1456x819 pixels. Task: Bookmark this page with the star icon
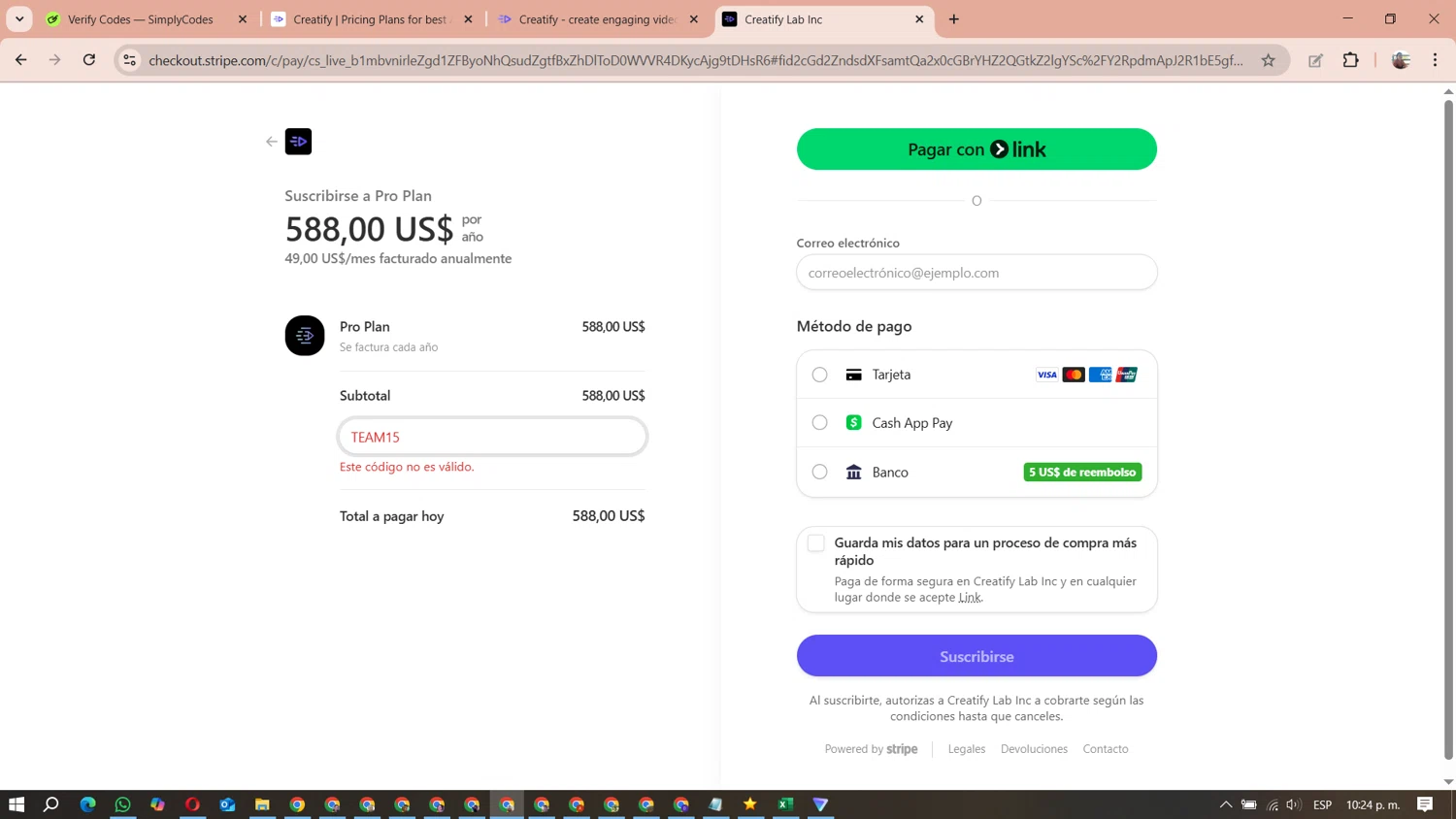click(1268, 60)
